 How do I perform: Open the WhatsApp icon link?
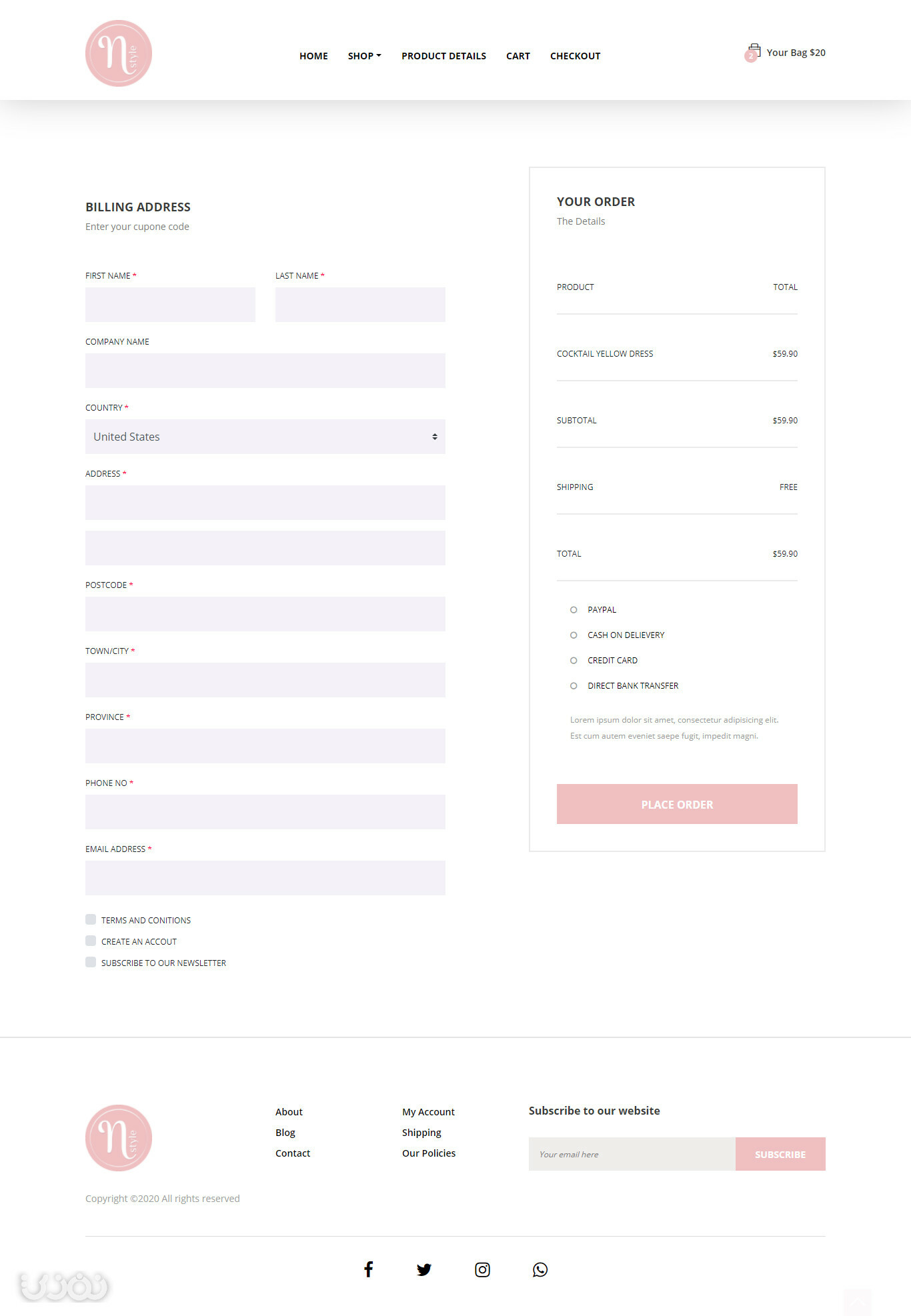tap(540, 1269)
